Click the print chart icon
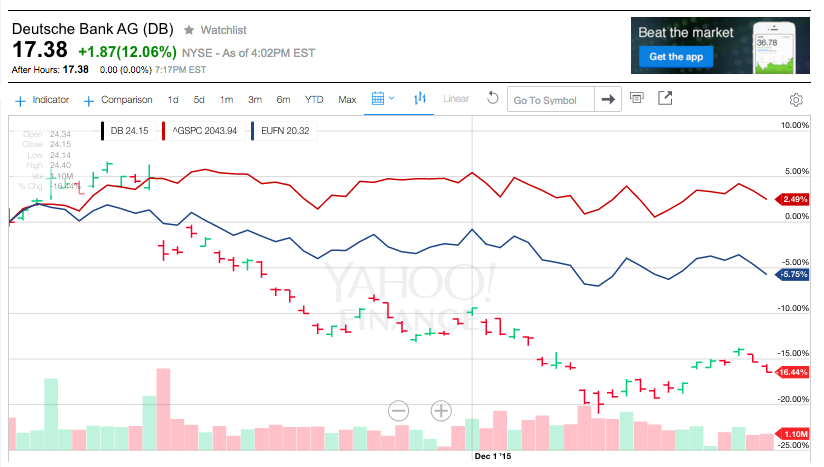Viewport: 824px width, 467px height. click(x=636, y=98)
